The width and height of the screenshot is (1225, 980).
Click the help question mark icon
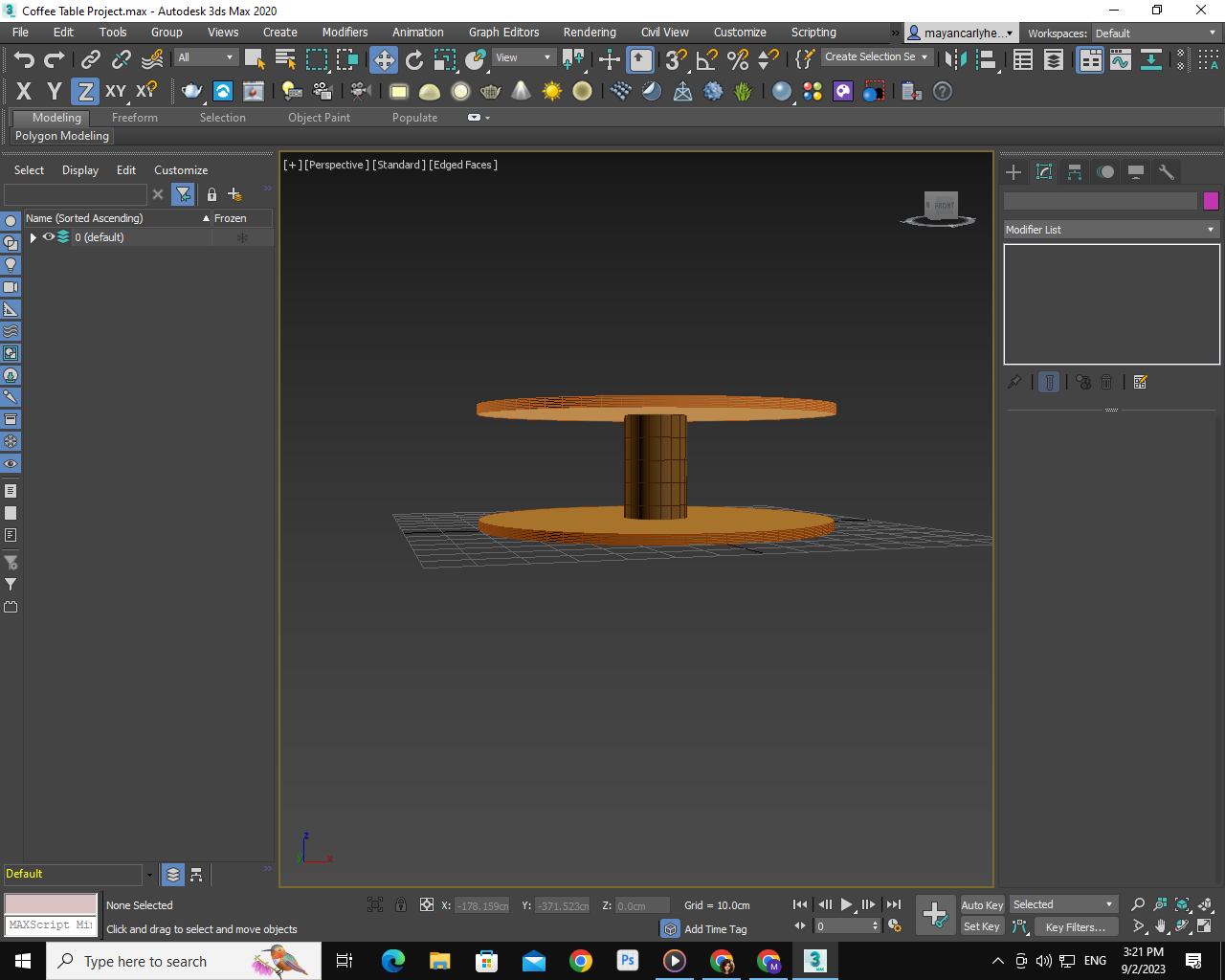point(943,91)
